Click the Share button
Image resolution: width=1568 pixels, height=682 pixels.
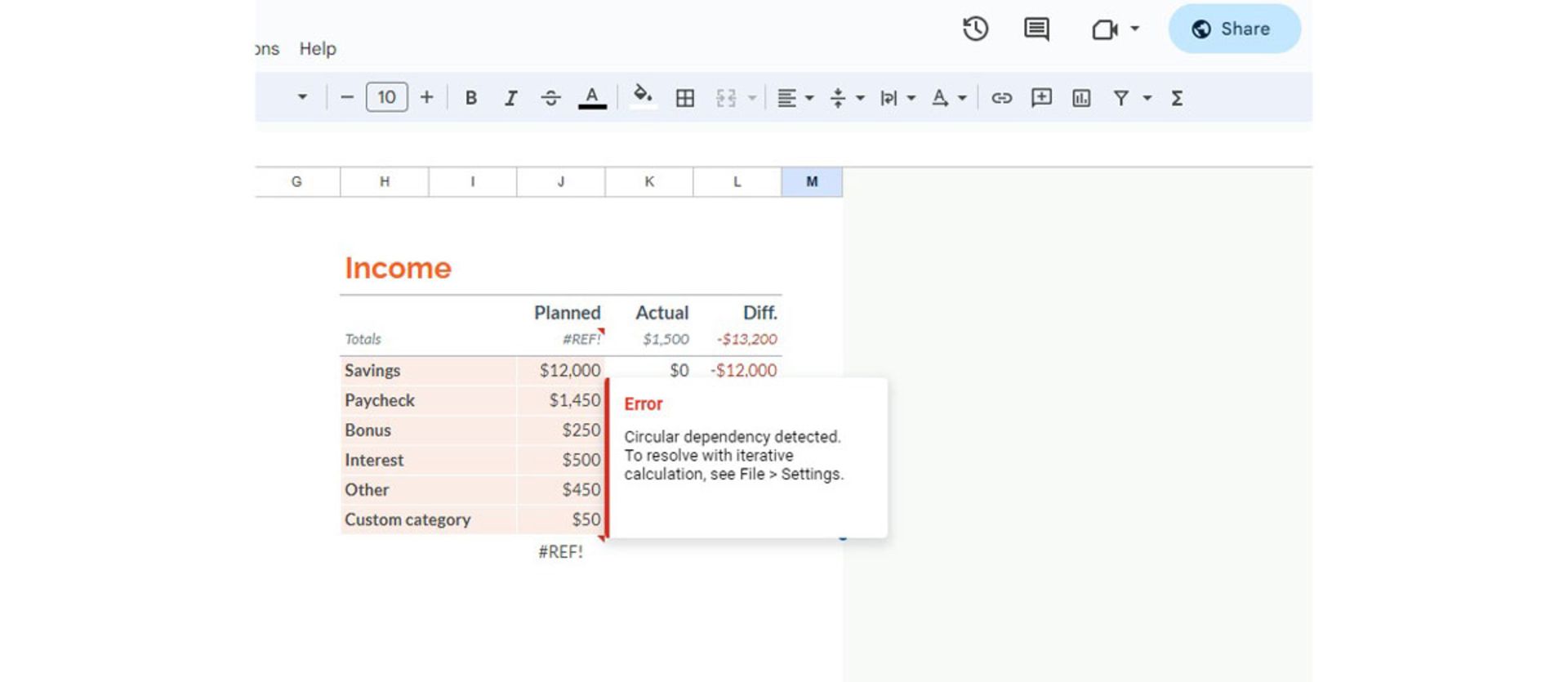(x=1234, y=29)
